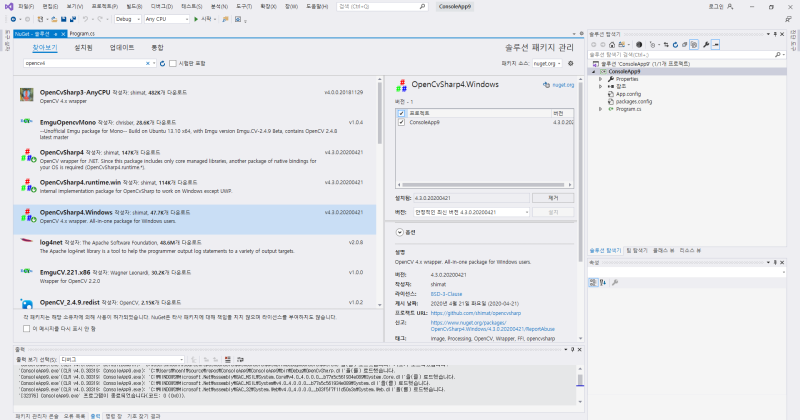
Task: Open the ReportAbuse link for the package
Action: (492, 326)
